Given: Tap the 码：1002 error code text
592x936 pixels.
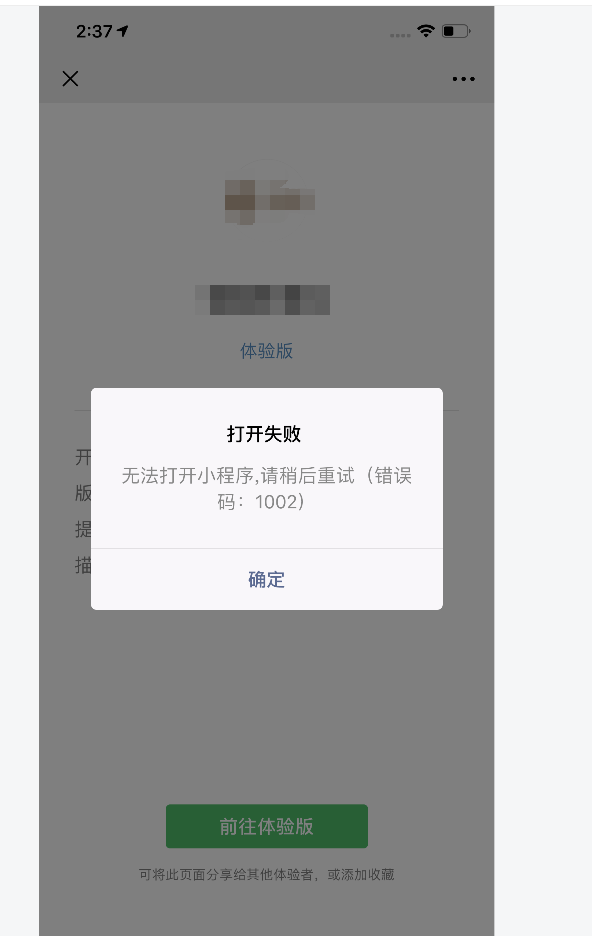Looking at the screenshot, I should 261,502.
